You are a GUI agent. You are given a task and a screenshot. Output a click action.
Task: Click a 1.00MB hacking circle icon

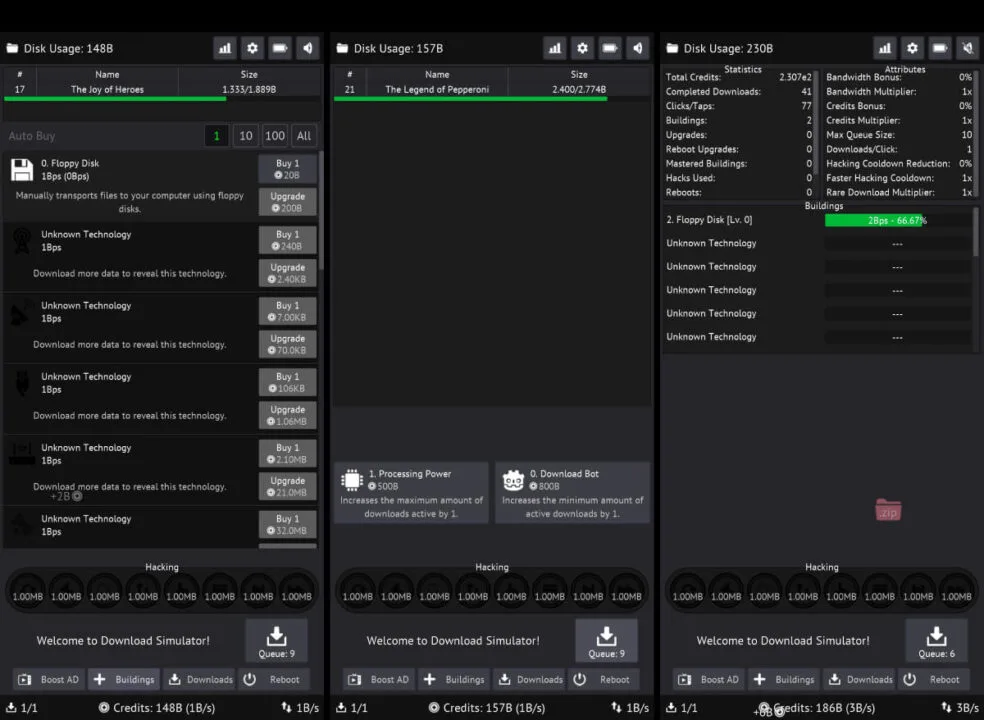(x=27, y=589)
